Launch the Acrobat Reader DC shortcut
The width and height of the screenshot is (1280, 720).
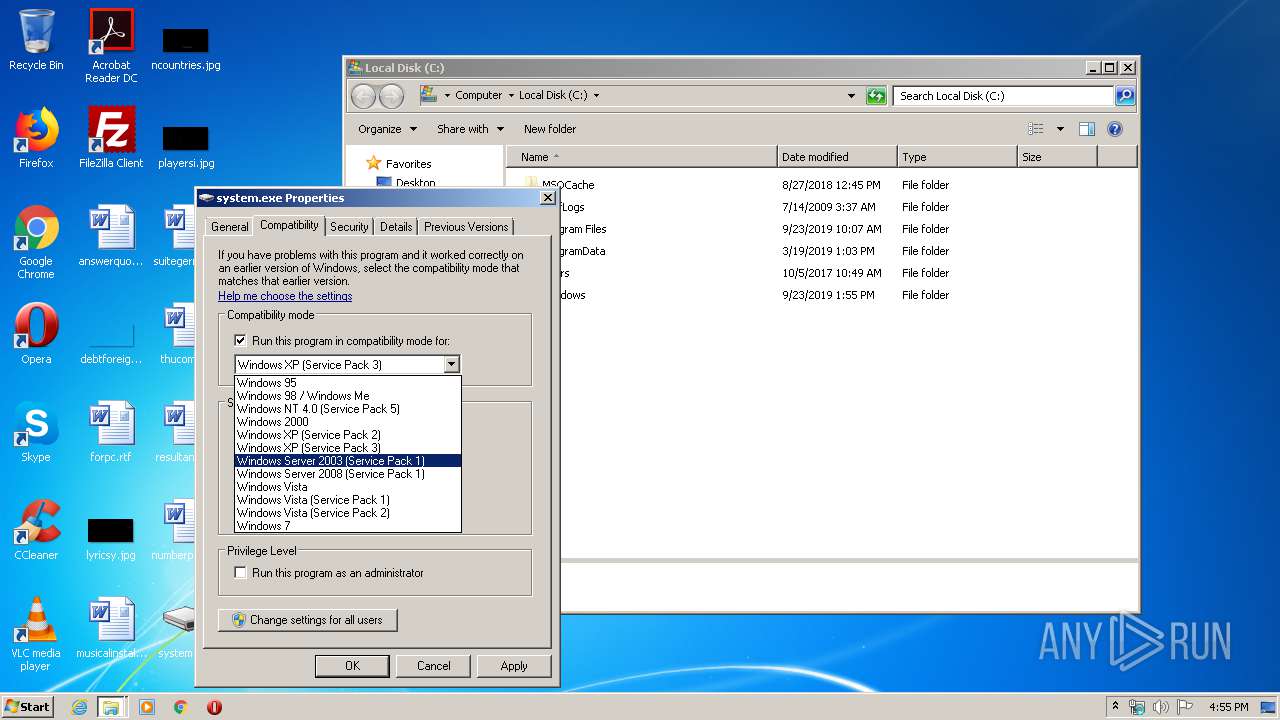(x=111, y=46)
